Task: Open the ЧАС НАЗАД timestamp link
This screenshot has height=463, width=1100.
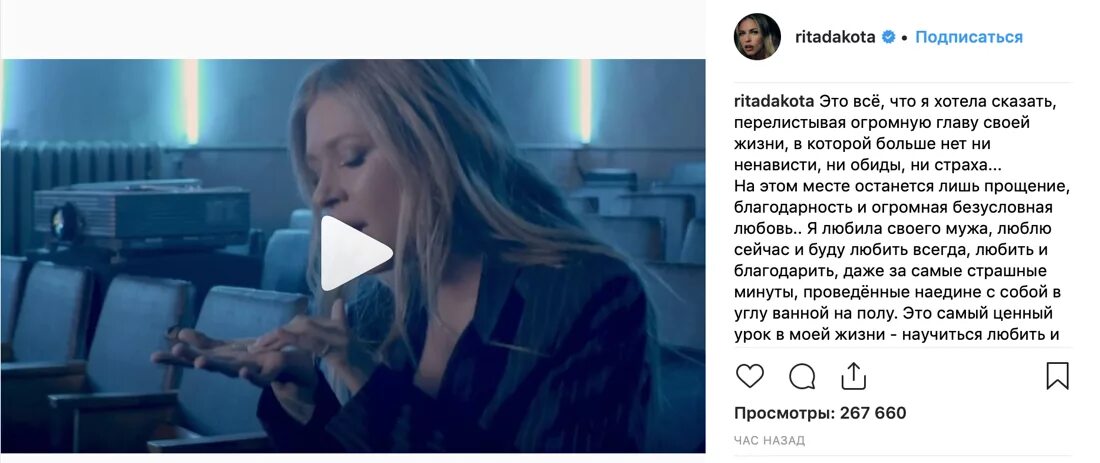Action: pyautogui.click(x=769, y=441)
